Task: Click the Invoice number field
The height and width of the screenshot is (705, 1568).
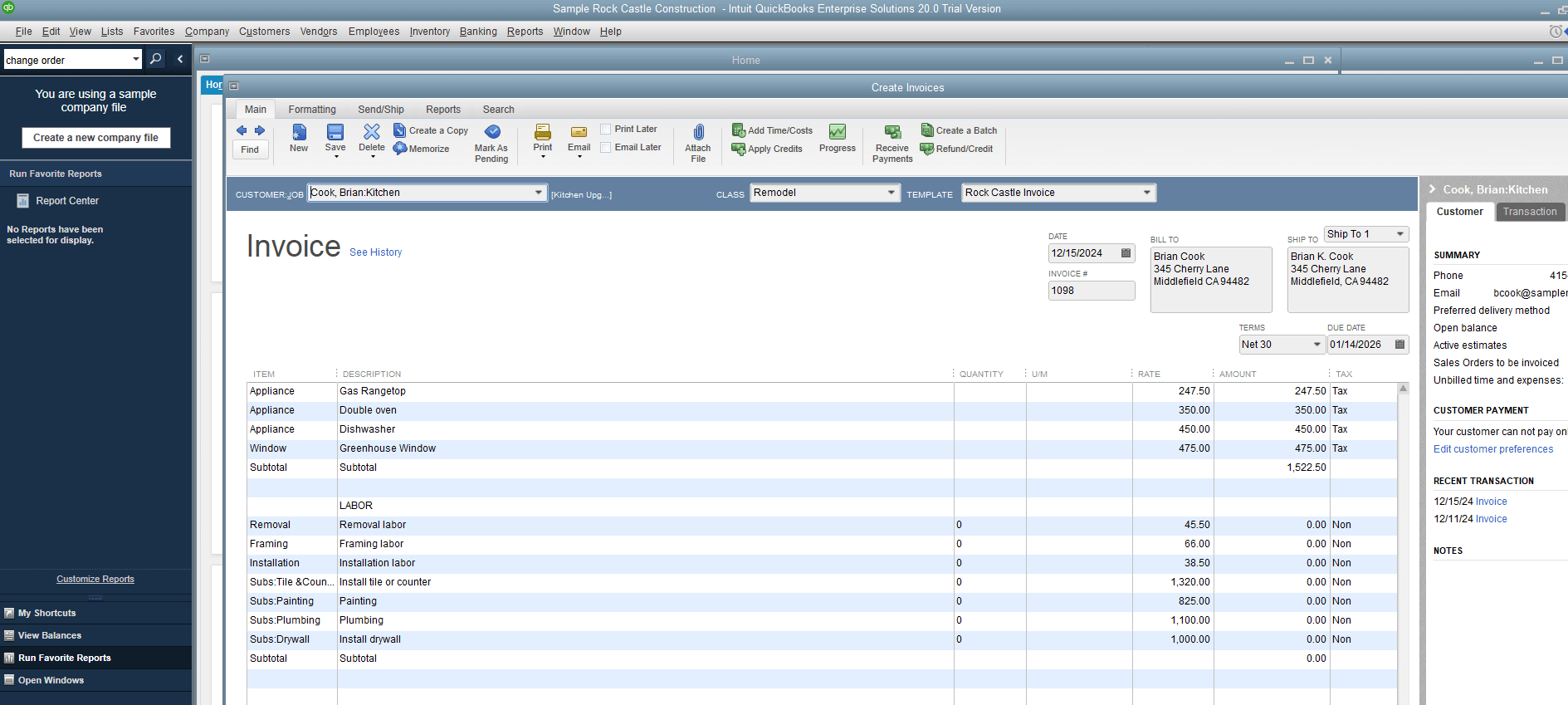Action: click(1091, 291)
